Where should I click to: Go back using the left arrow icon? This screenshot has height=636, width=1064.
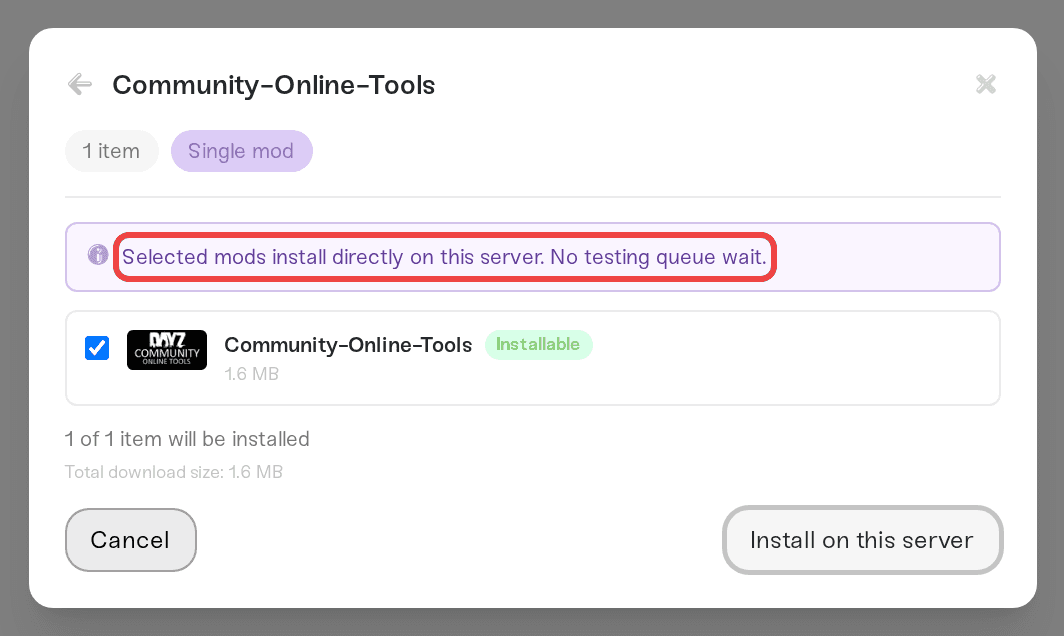(x=80, y=85)
